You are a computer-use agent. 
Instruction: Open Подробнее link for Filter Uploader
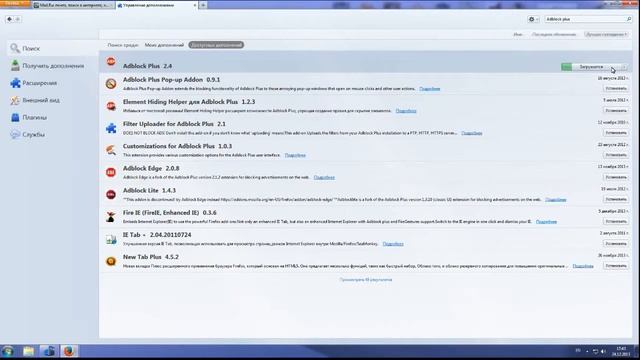(x=471, y=133)
